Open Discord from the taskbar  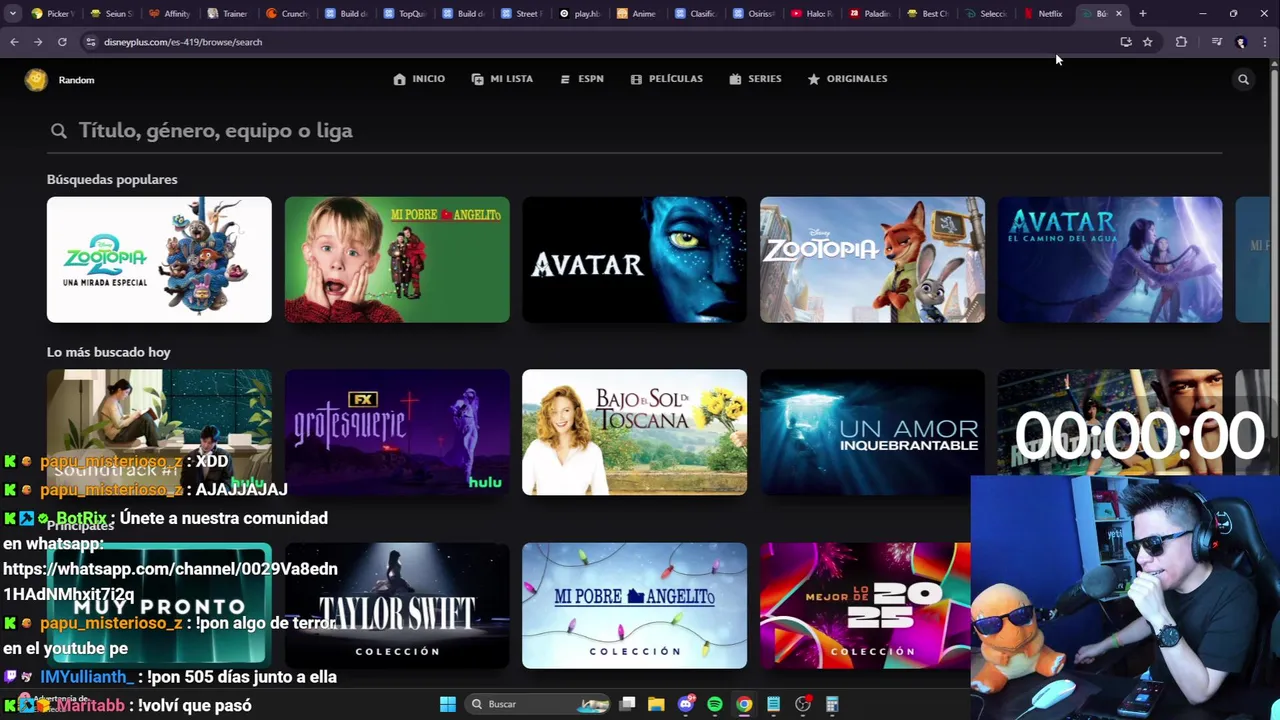[686, 704]
